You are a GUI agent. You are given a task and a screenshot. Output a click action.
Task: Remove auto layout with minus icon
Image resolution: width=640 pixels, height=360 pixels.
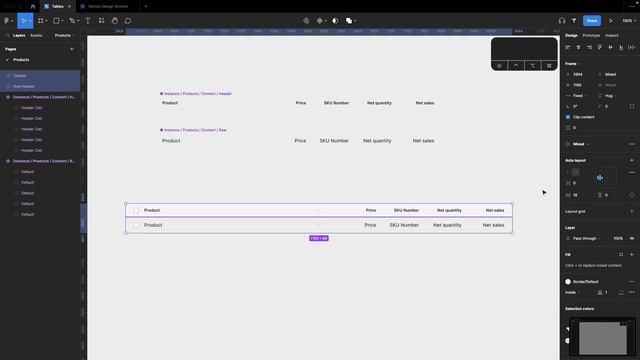[x=632, y=173]
